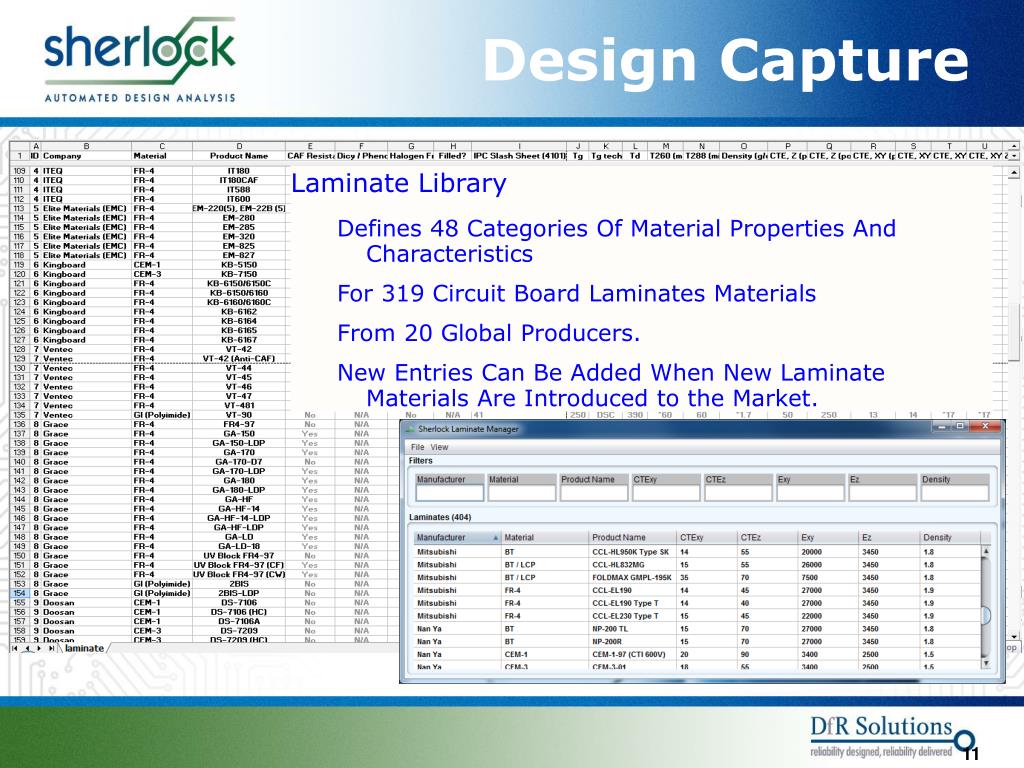Viewport: 1024px width, 768px height.
Task: Select spreadsheet column D header
Action: tap(239, 146)
